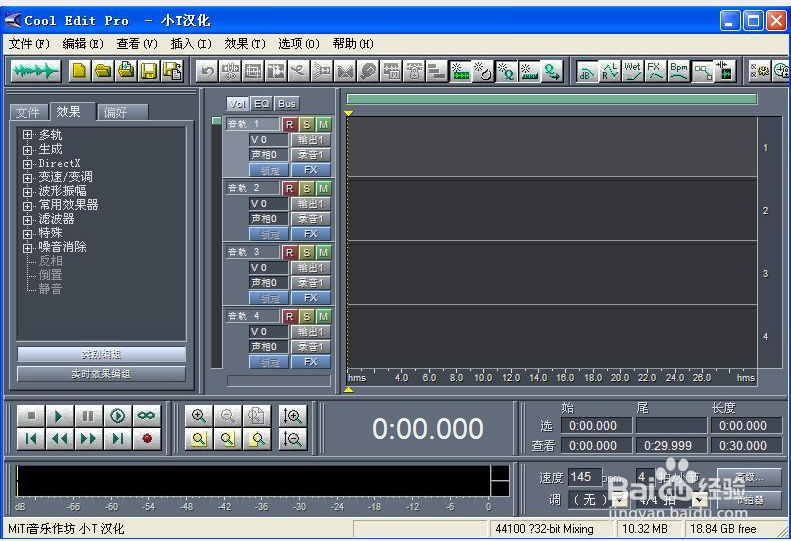Image resolution: width=791 pixels, height=541 pixels.
Task: Solo track 1 with S button
Action: pyautogui.click(x=307, y=124)
